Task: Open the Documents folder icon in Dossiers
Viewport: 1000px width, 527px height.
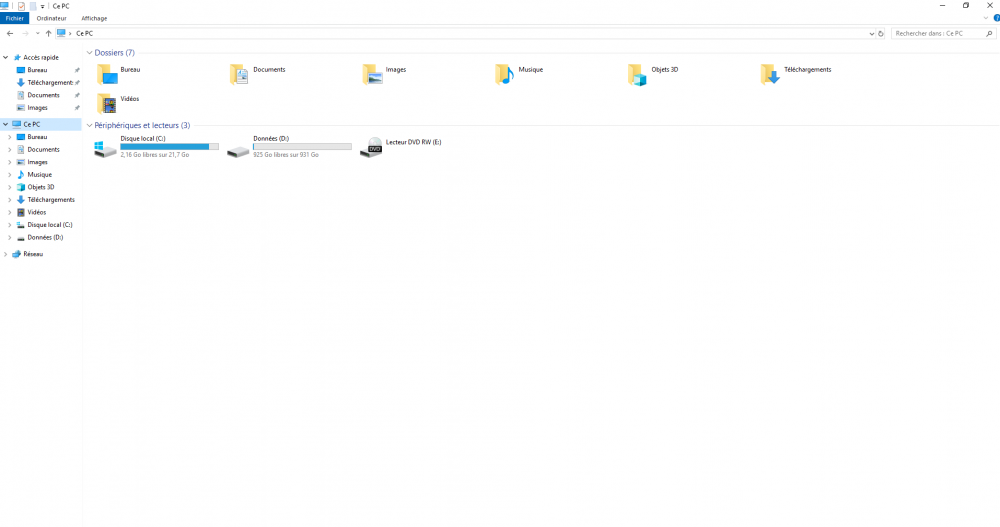Action: 239,75
